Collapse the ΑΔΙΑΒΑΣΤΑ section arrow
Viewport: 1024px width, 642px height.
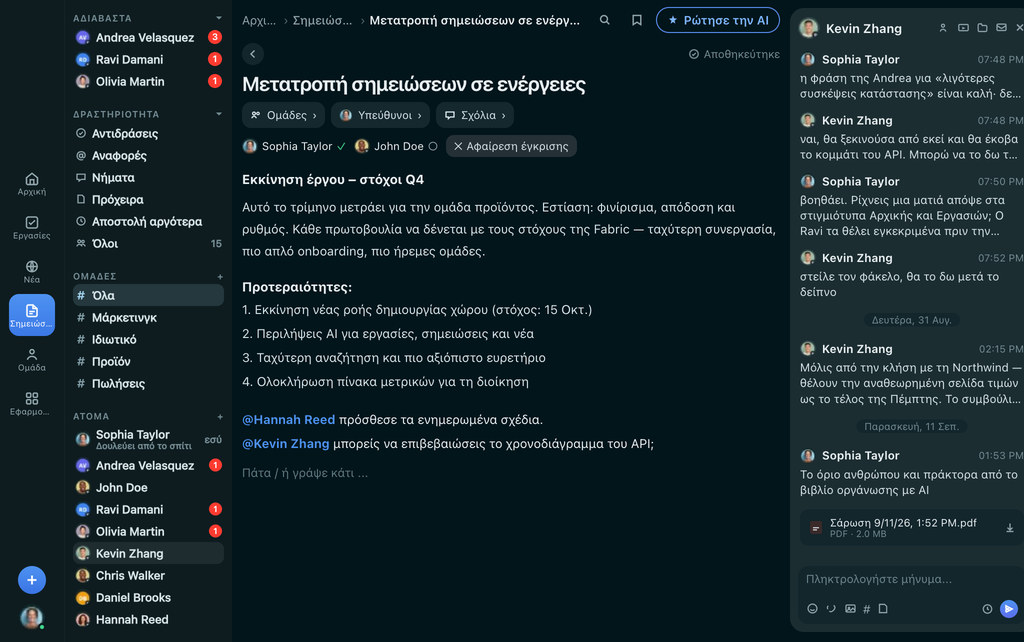click(x=219, y=18)
